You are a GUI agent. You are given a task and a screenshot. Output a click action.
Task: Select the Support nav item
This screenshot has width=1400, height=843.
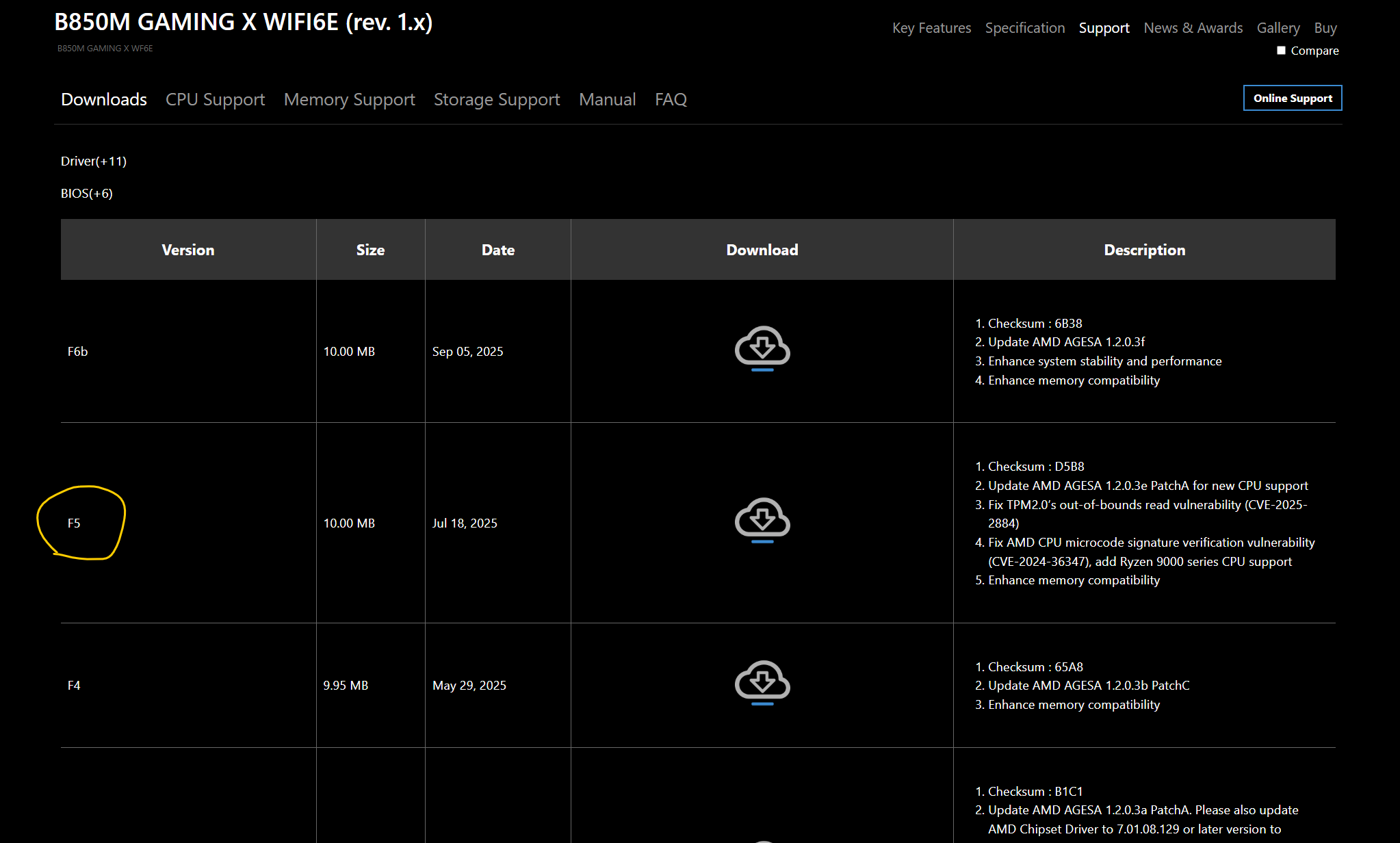pos(1104,28)
